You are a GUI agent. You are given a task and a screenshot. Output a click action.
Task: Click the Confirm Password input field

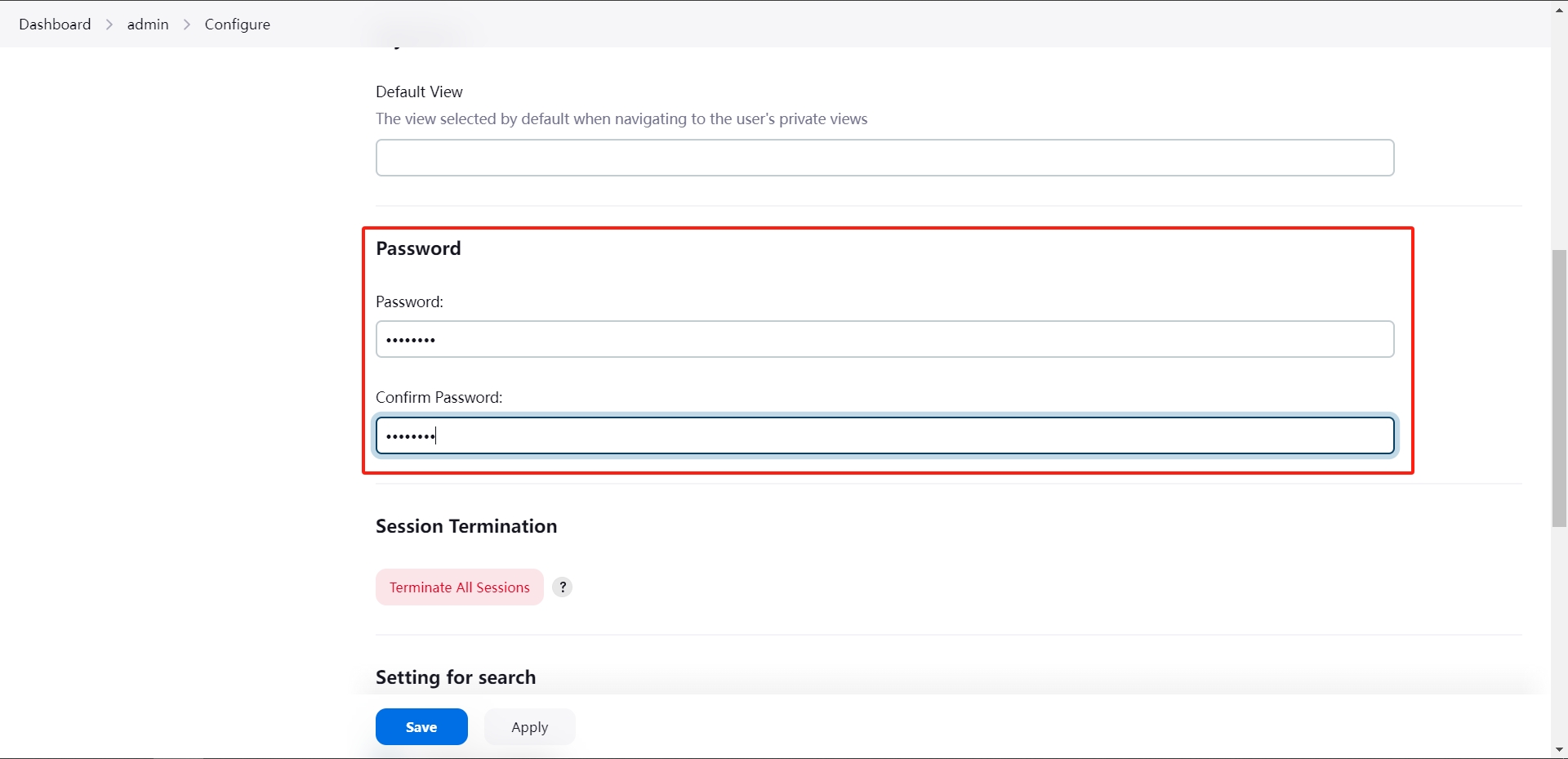884,435
